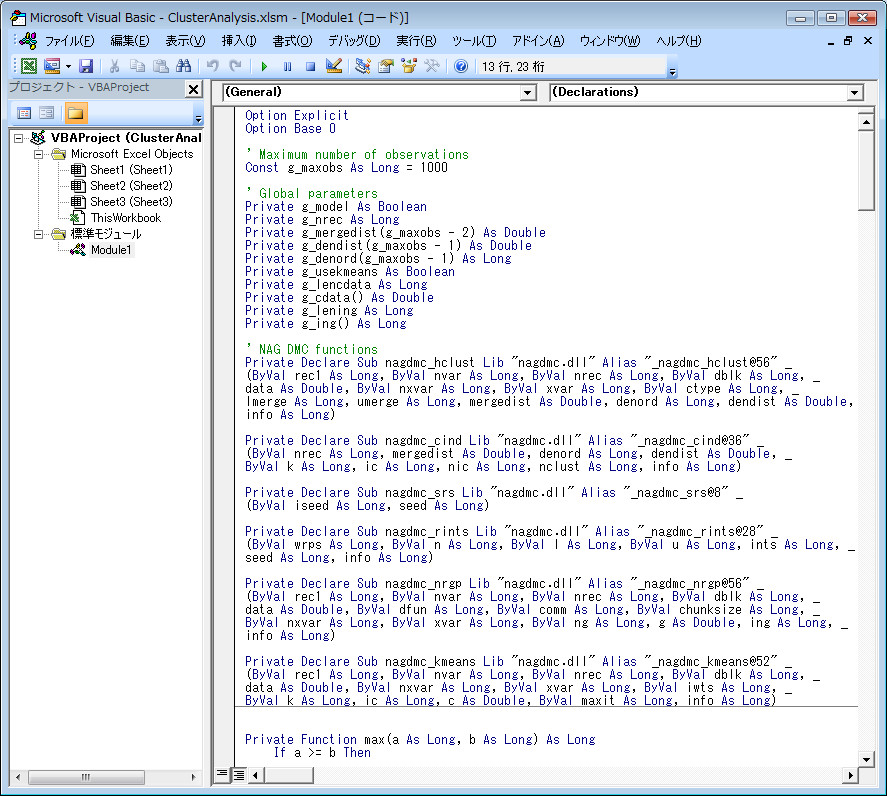
Task: Undo the last edit with the Undo icon
Action: coord(212,65)
